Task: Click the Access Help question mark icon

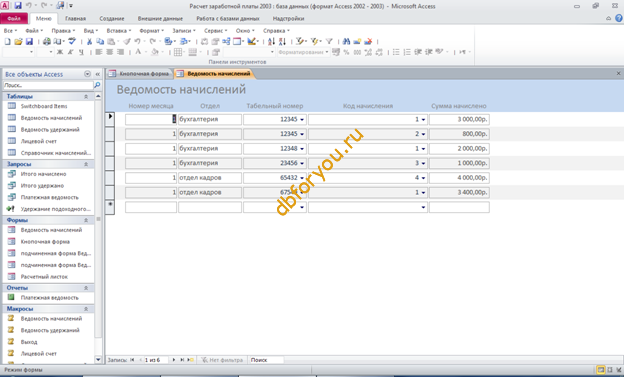Action: coord(619,18)
